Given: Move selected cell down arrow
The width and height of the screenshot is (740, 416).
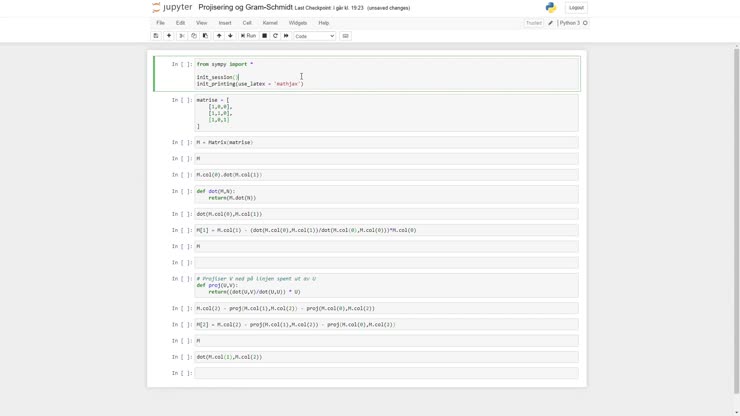Looking at the screenshot, I should tap(230, 36).
